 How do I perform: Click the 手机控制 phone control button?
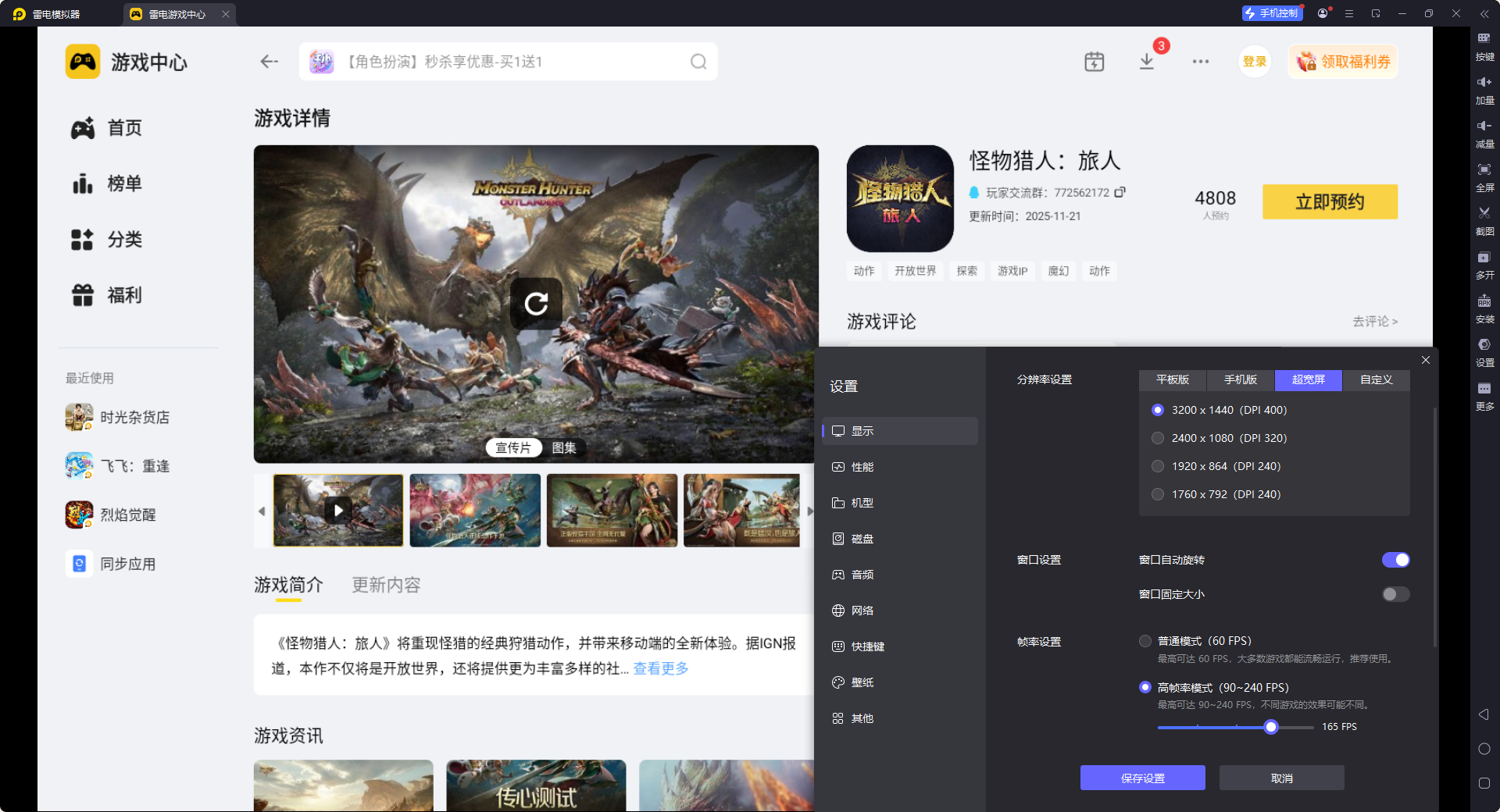point(1272,13)
